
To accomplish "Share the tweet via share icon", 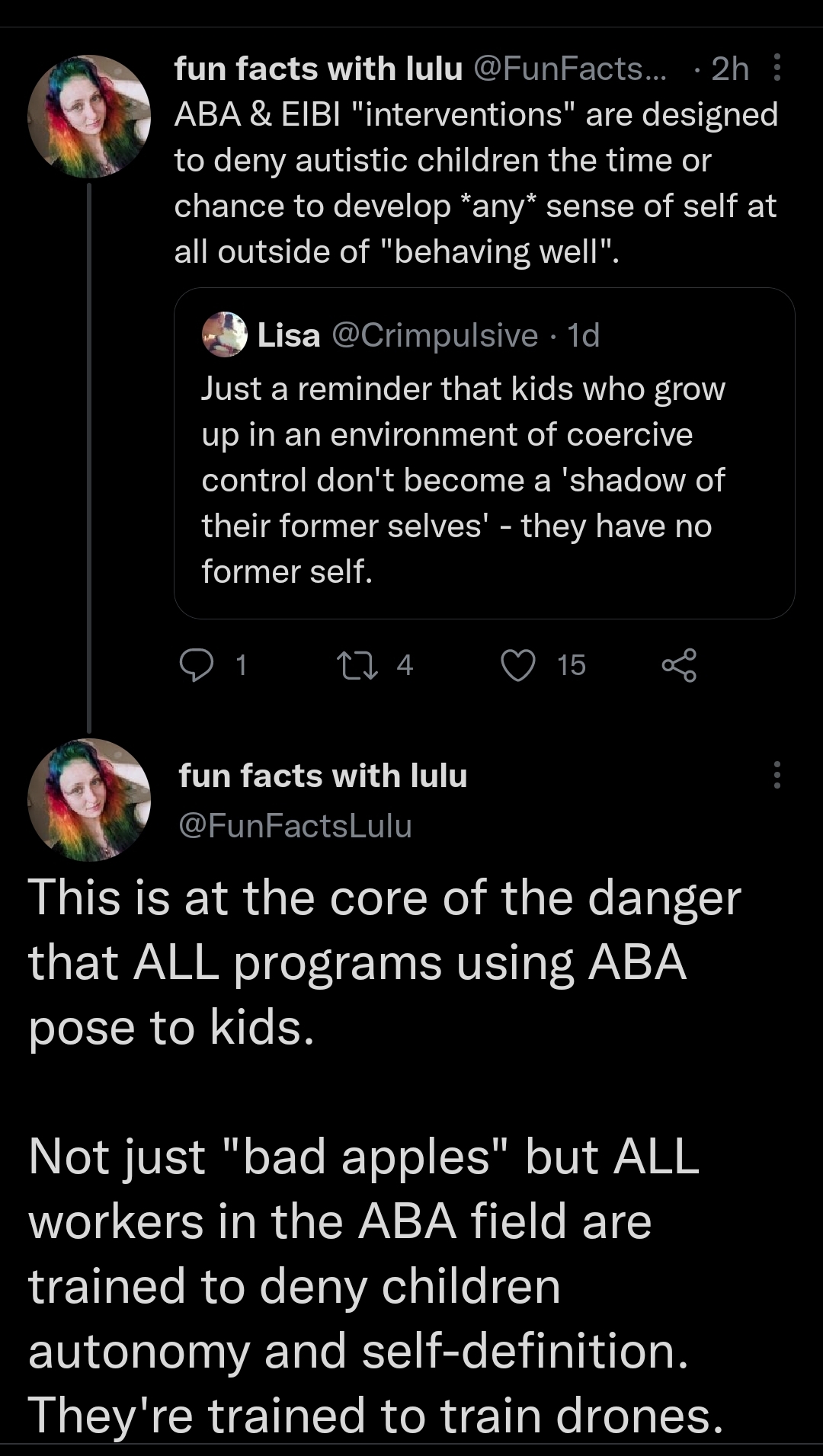I will pos(679,665).
